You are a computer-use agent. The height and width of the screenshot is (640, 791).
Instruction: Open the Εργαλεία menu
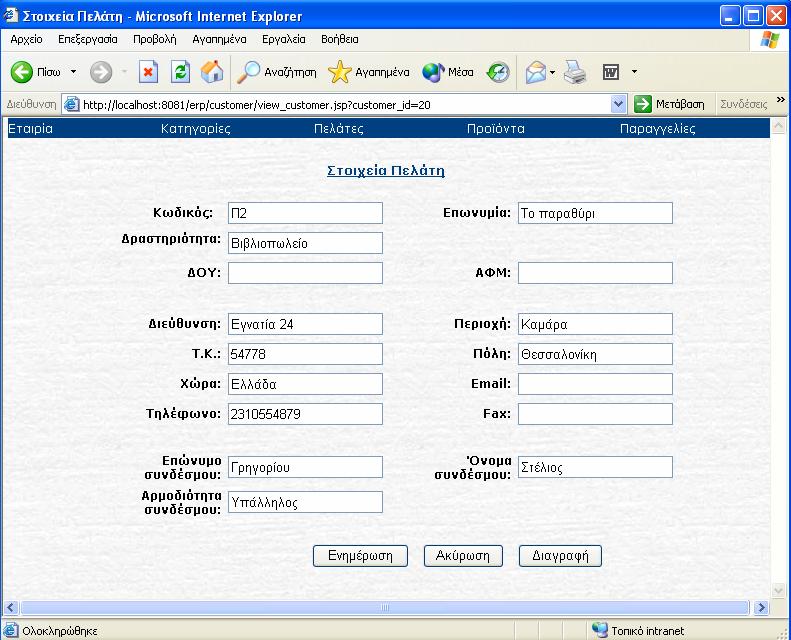(x=284, y=39)
